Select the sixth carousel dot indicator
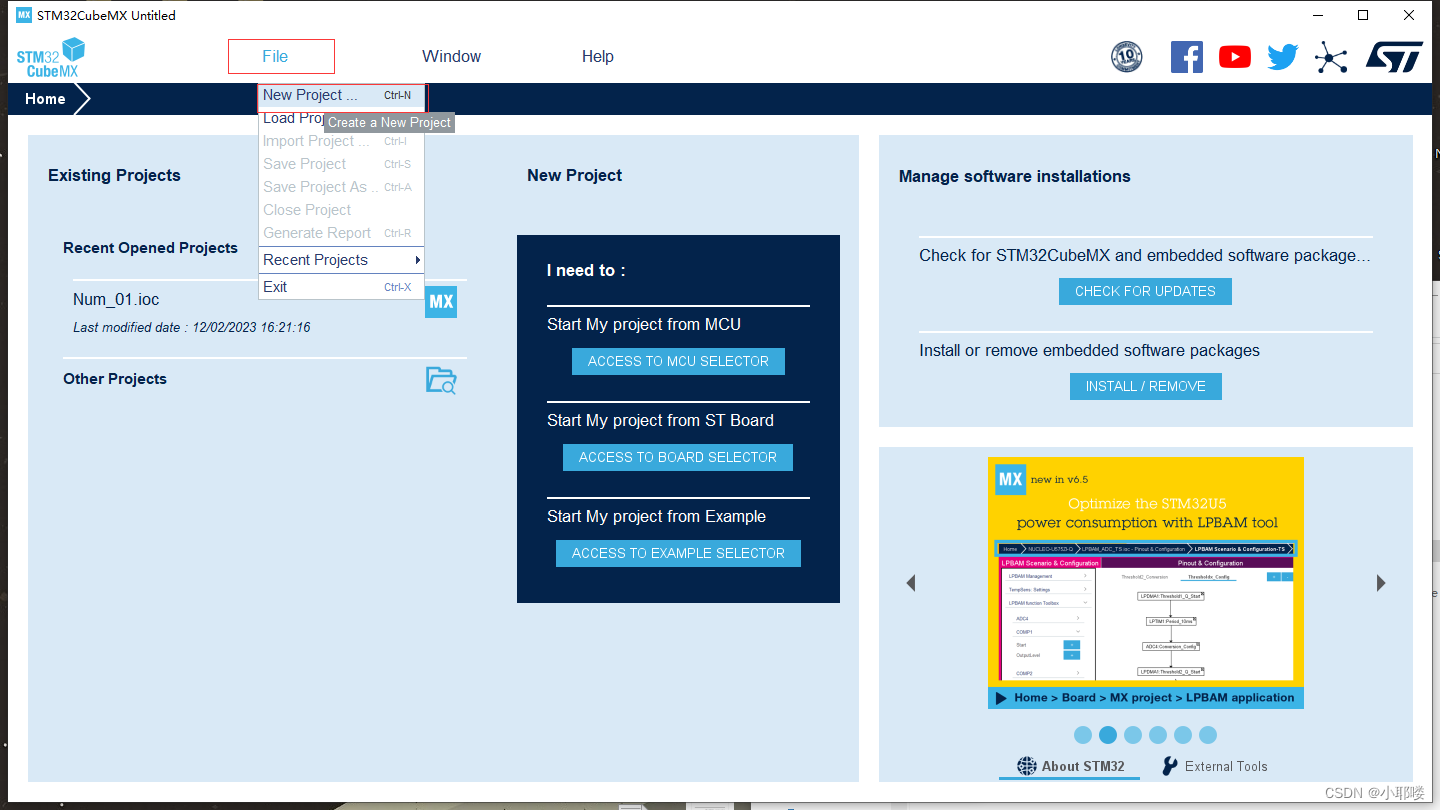Screen dimensions: 1440x810 (x=1208, y=735)
